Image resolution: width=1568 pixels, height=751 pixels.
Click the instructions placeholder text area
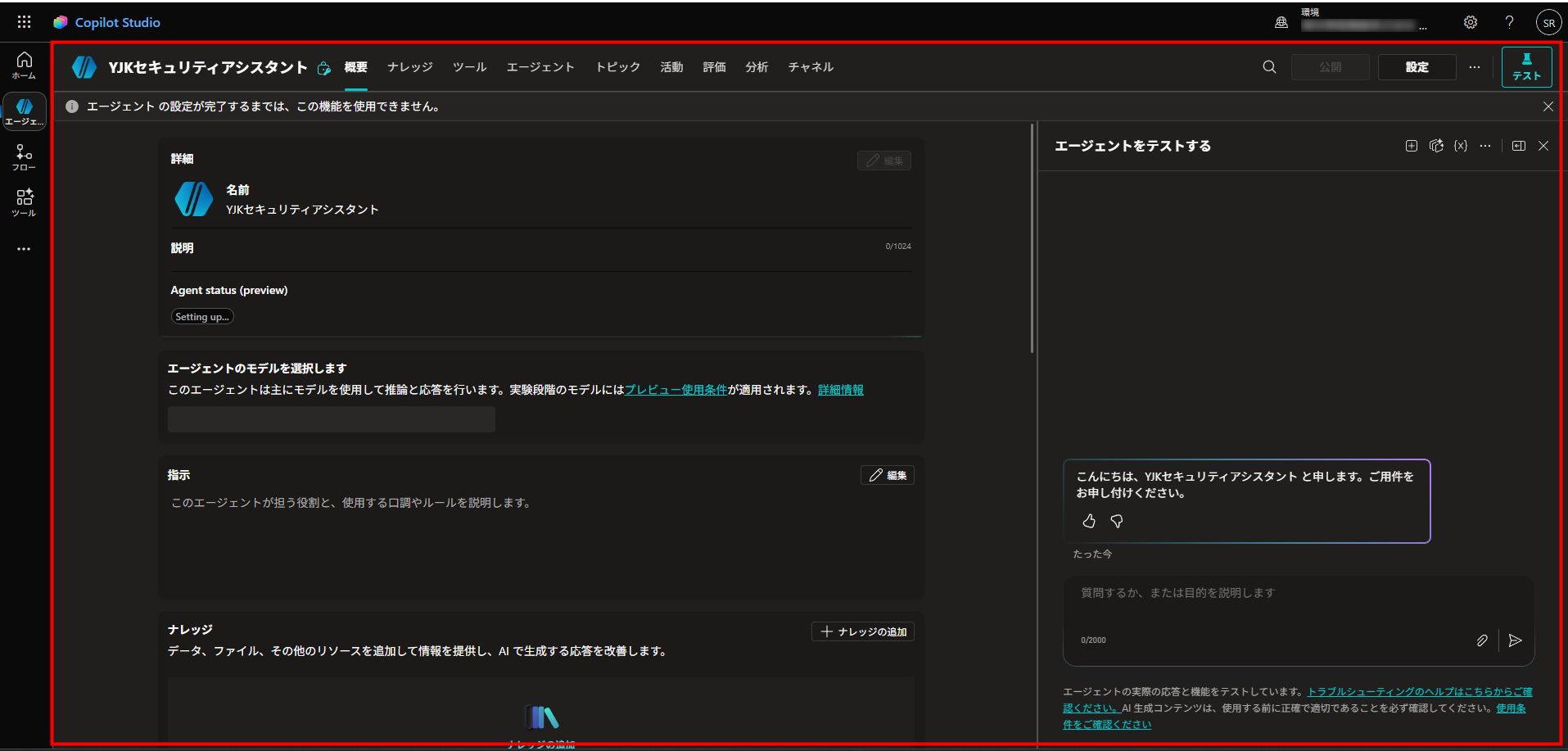(352, 503)
